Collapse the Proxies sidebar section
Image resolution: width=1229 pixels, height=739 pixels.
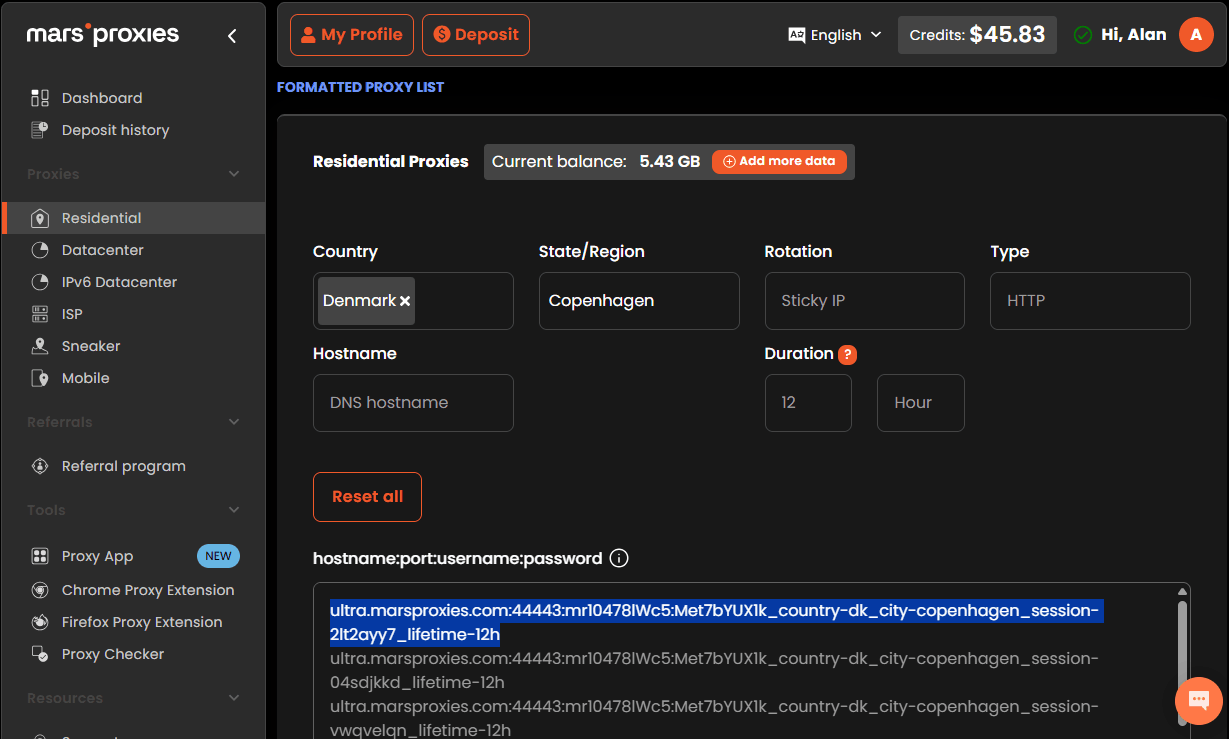pyautogui.click(x=234, y=174)
